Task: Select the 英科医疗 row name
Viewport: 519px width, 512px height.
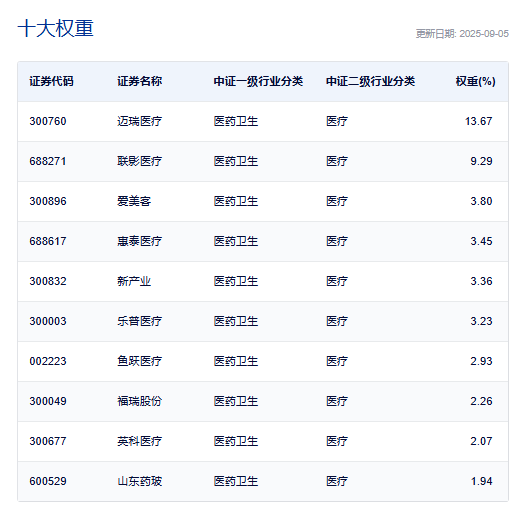Action: coord(139,441)
